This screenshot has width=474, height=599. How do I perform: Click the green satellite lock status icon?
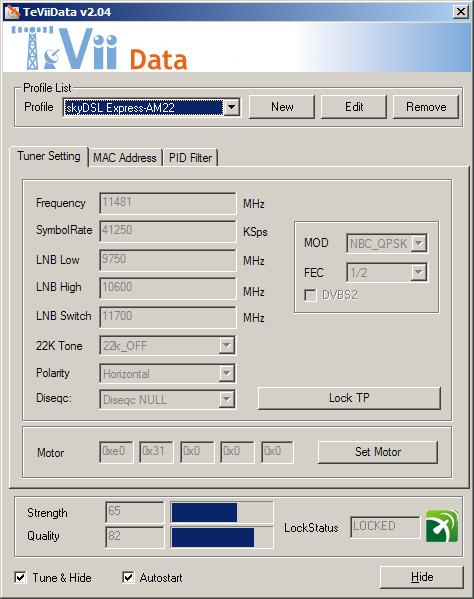pyautogui.click(x=442, y=526)
